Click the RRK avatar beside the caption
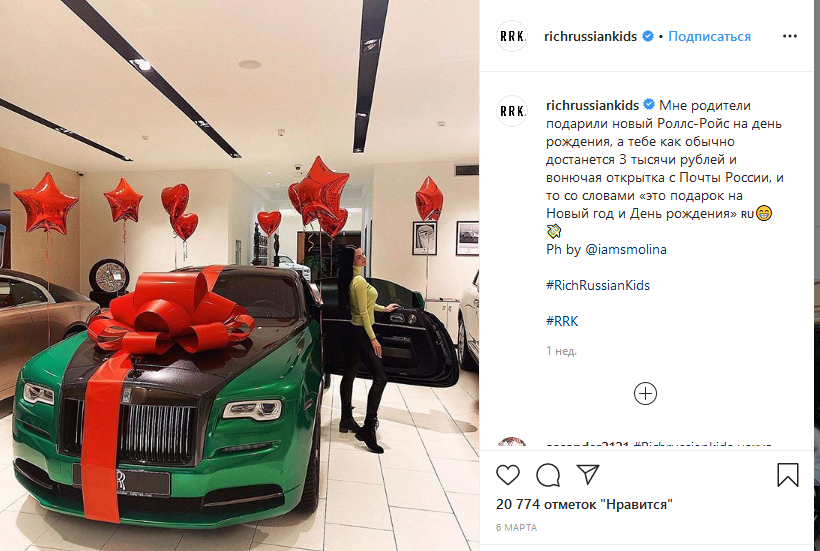The image size is (820, 551). [512, 111]
